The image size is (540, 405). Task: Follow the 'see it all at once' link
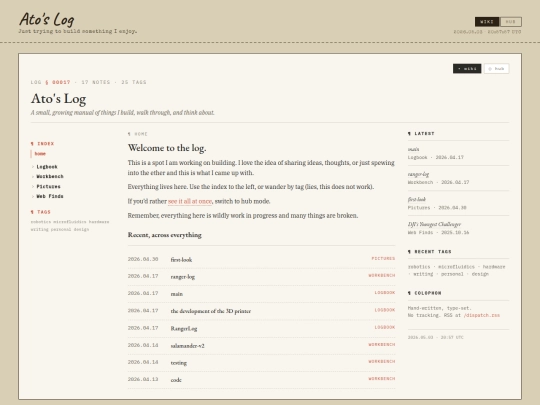[x=190, y=201]
